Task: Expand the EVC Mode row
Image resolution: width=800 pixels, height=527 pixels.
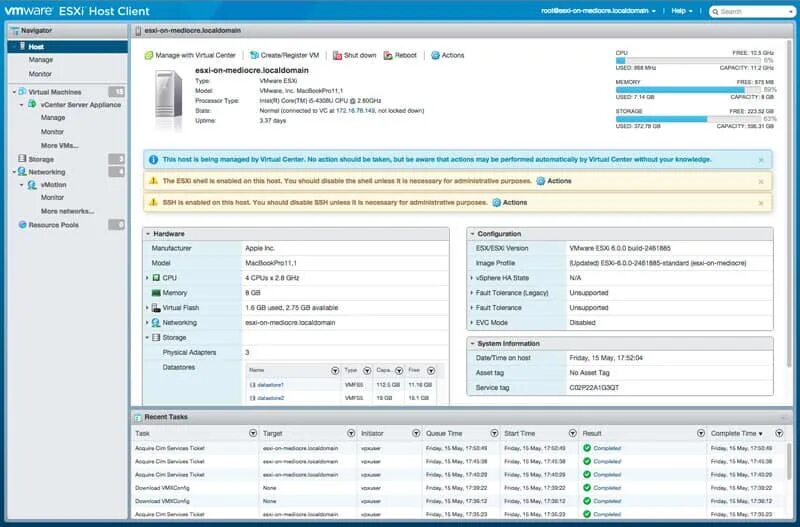Action: (x=471, y=322)
